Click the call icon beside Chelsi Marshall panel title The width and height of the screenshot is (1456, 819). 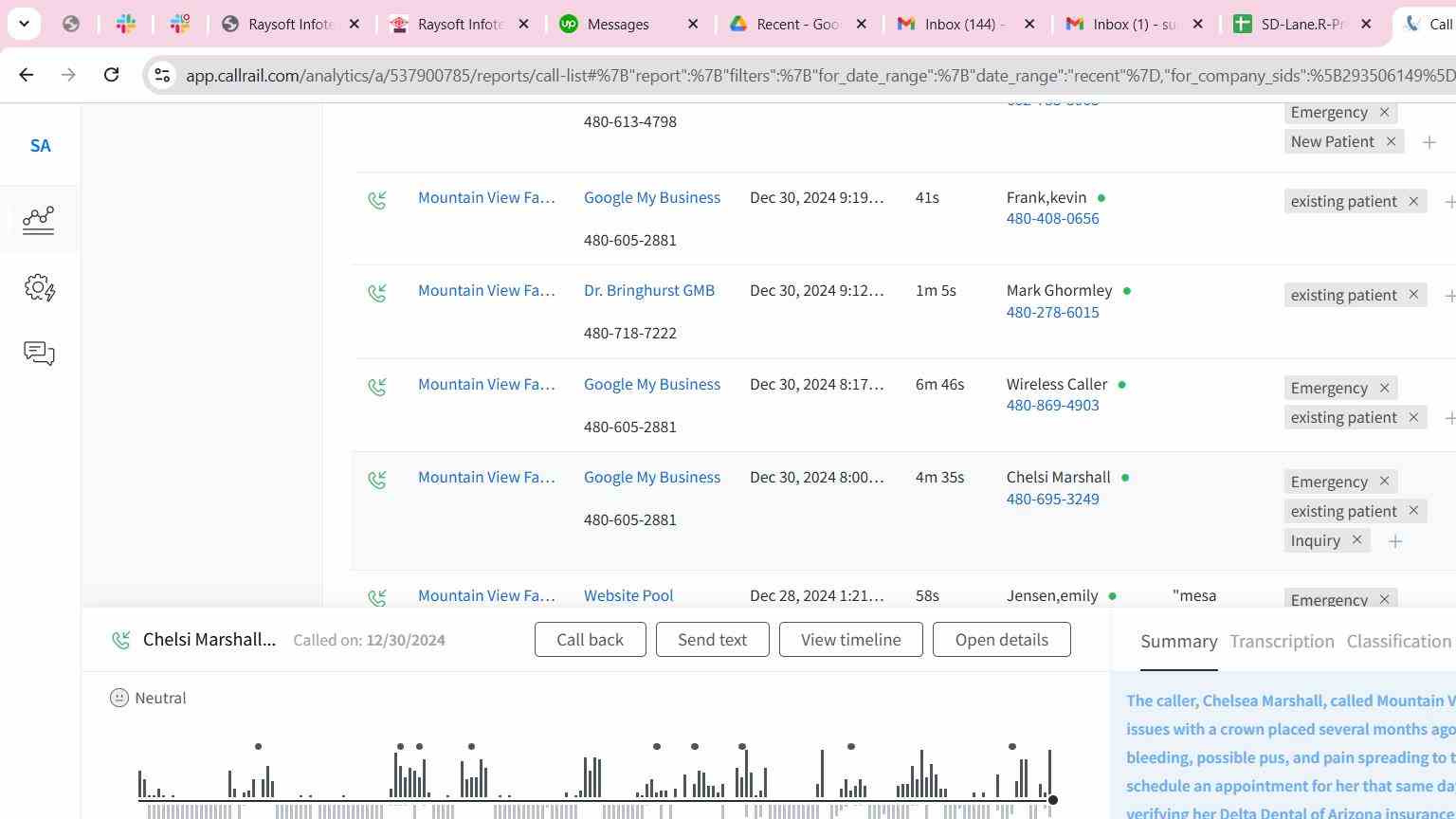point(120,641)
